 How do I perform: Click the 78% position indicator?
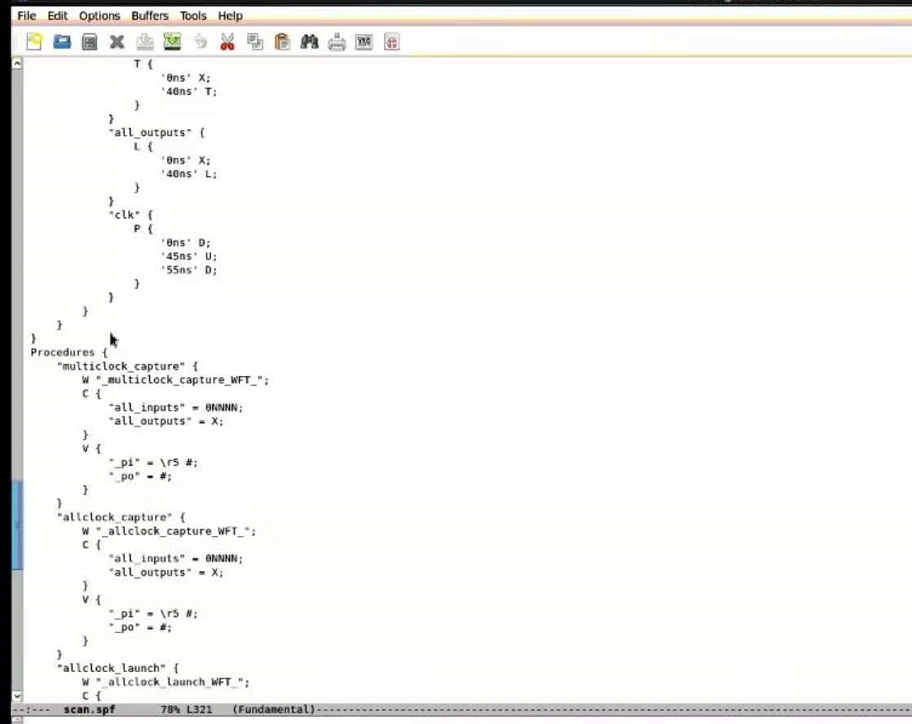click(x=170, y=709)
